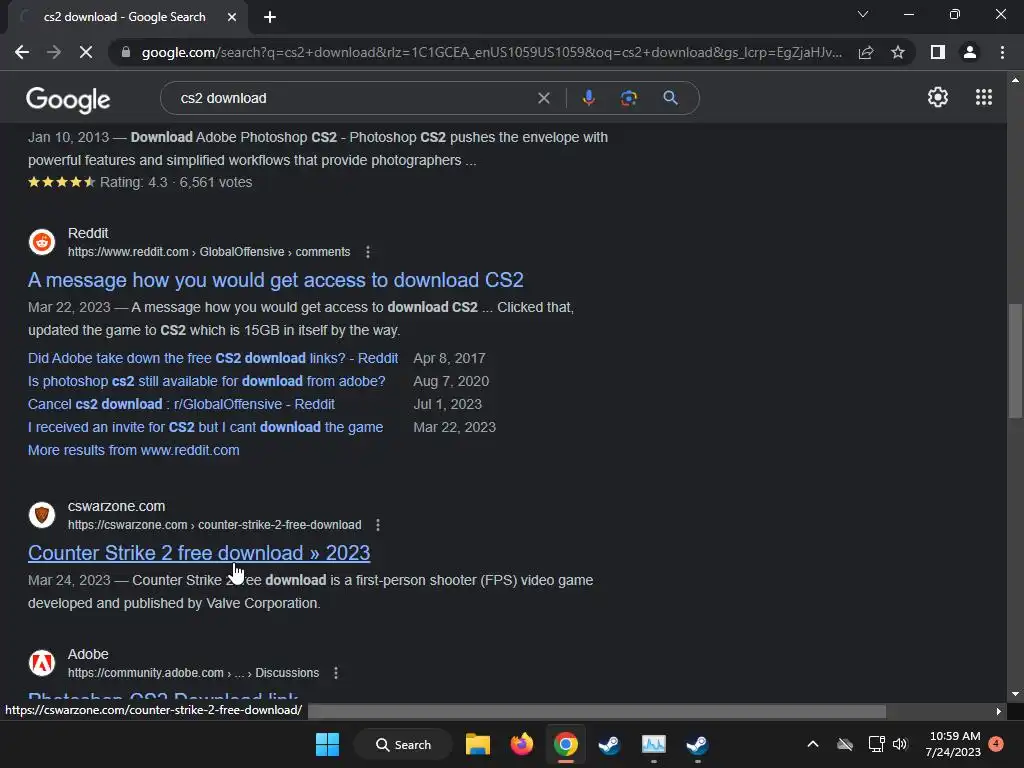Clear the search box text

(543, 98)
